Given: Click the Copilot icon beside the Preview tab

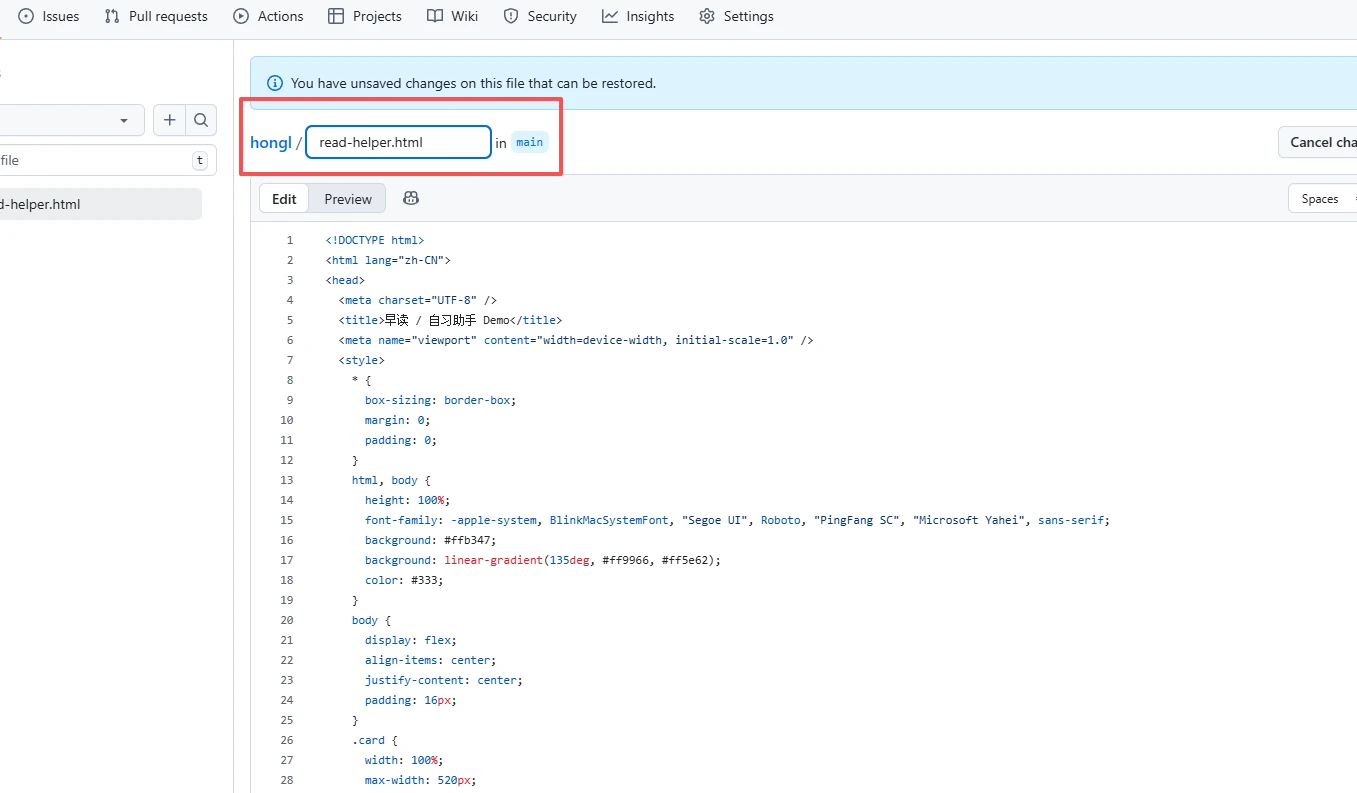Looking at the screenshot, I should (x=410, y=199).
